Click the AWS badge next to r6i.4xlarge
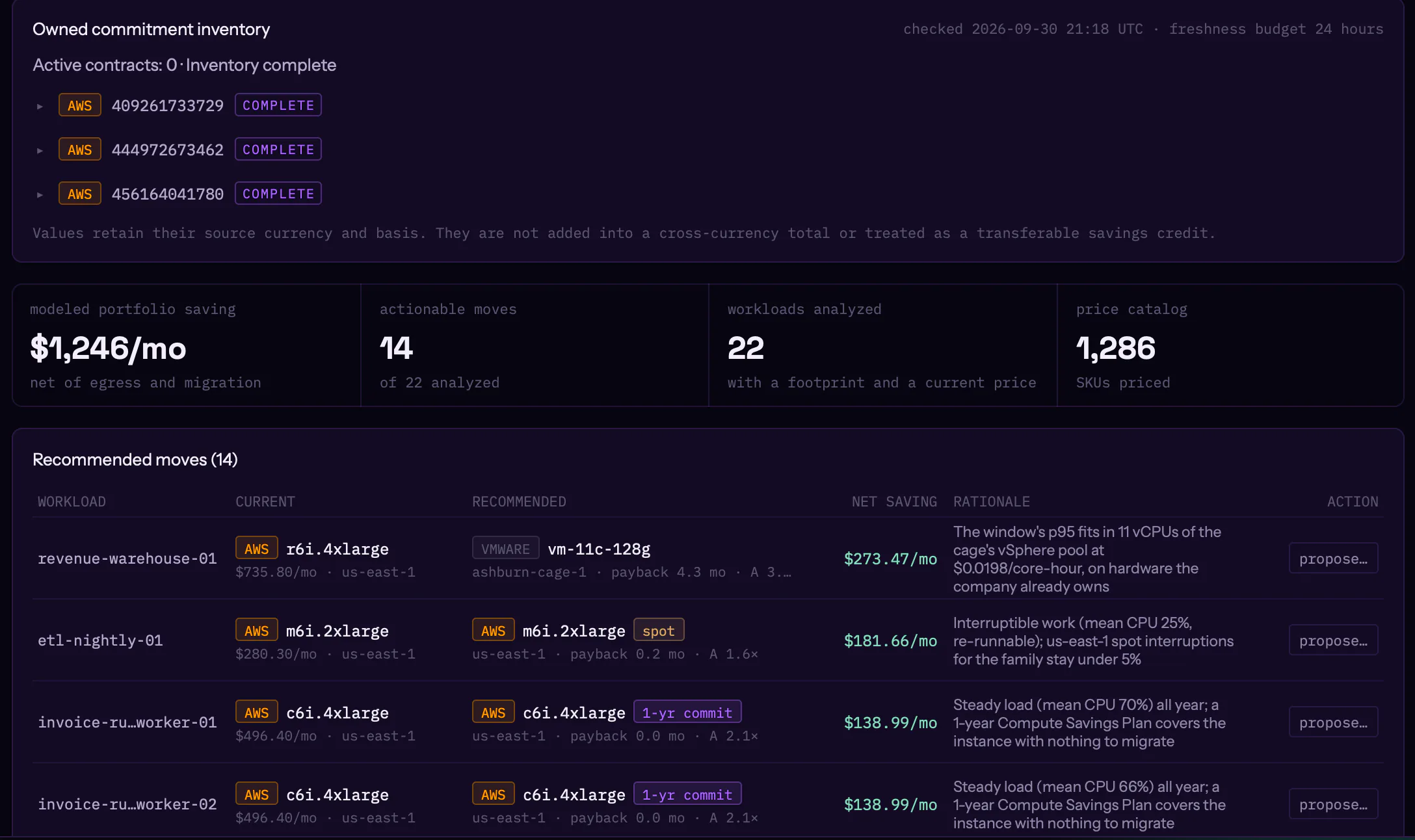This screenshot has height=840, width=1415. pos(257,549)
